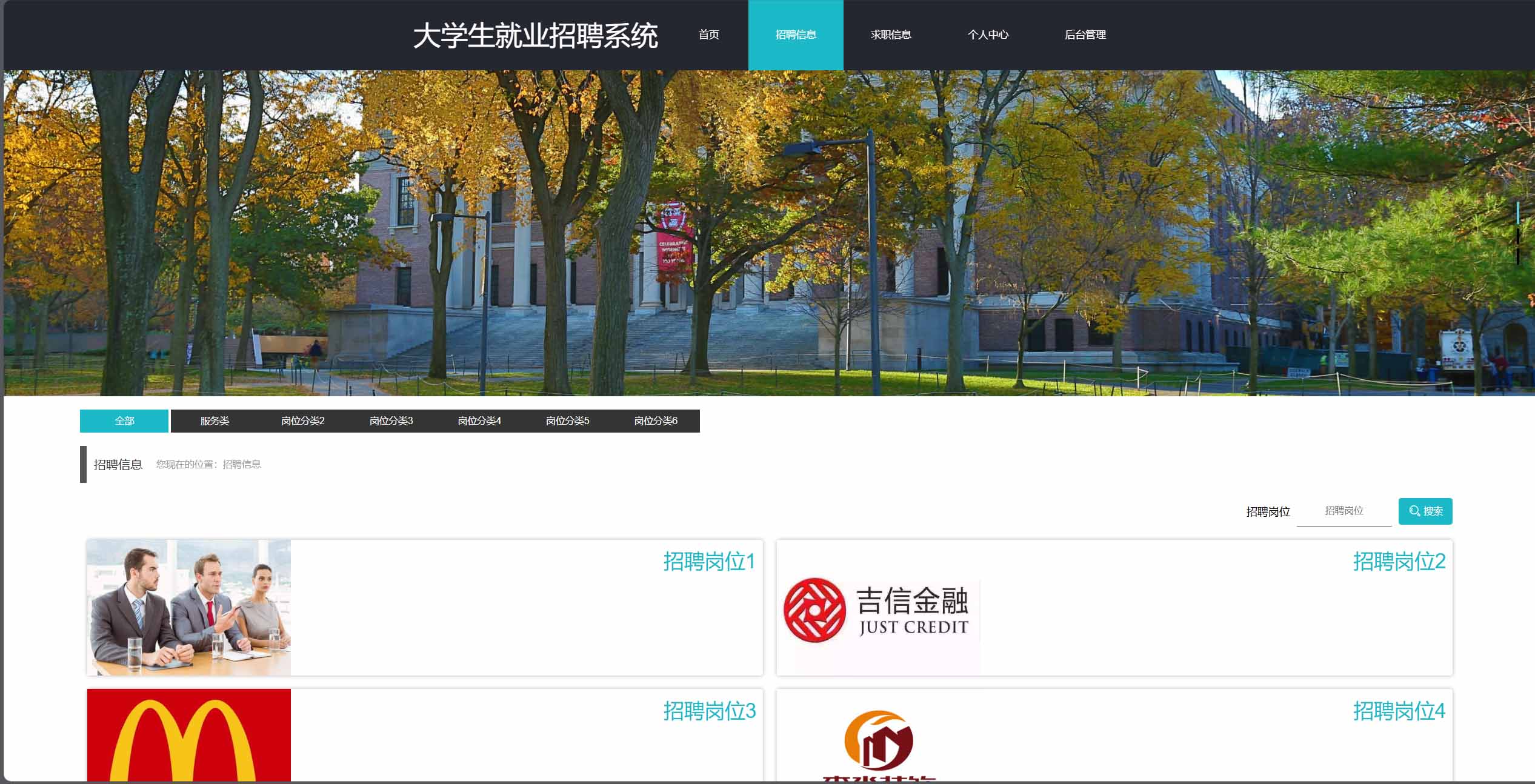Filter by 岗位分类6 category
Image resolution: width=1535 pixels, height=784 pixels.
tap(656, 420)
